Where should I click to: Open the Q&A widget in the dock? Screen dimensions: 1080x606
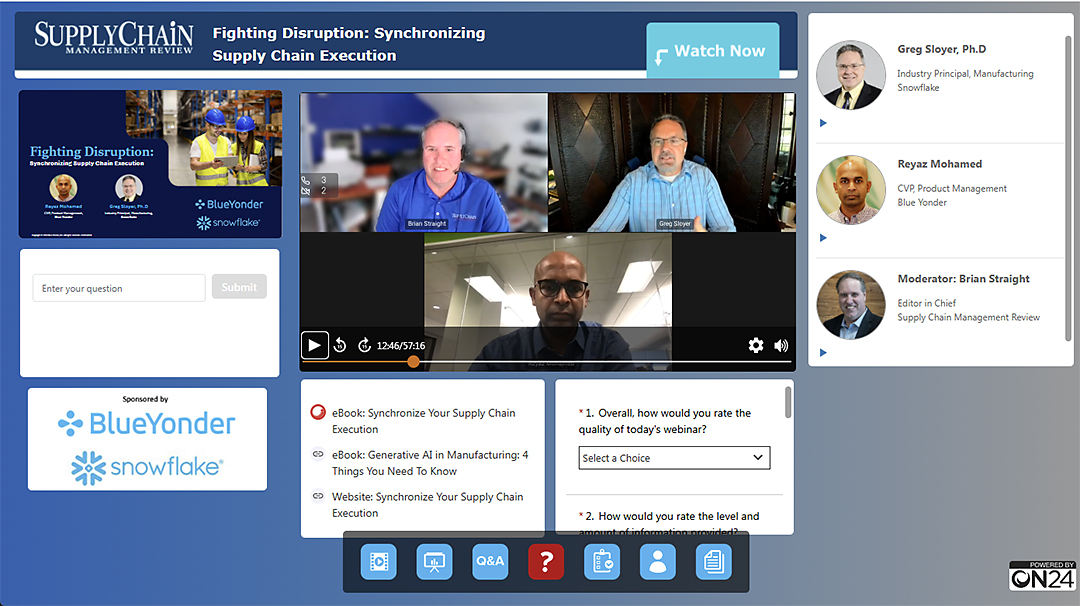490,561
